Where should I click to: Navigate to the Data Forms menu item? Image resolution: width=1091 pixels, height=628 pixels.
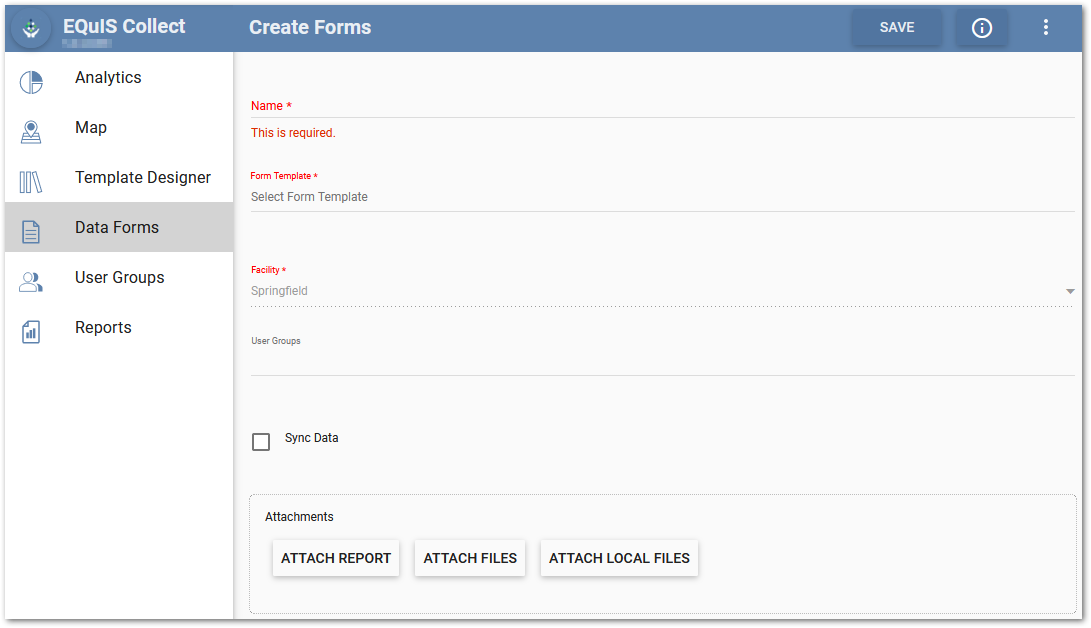(x=117, y=227)
